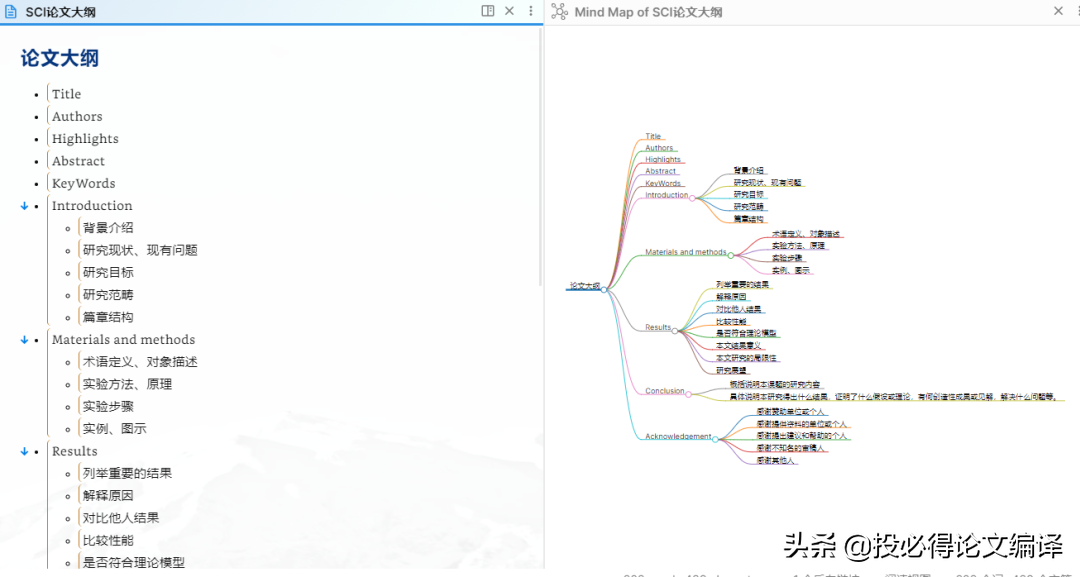Close the SCI论文大纲 note pane

tap(509, 11)
